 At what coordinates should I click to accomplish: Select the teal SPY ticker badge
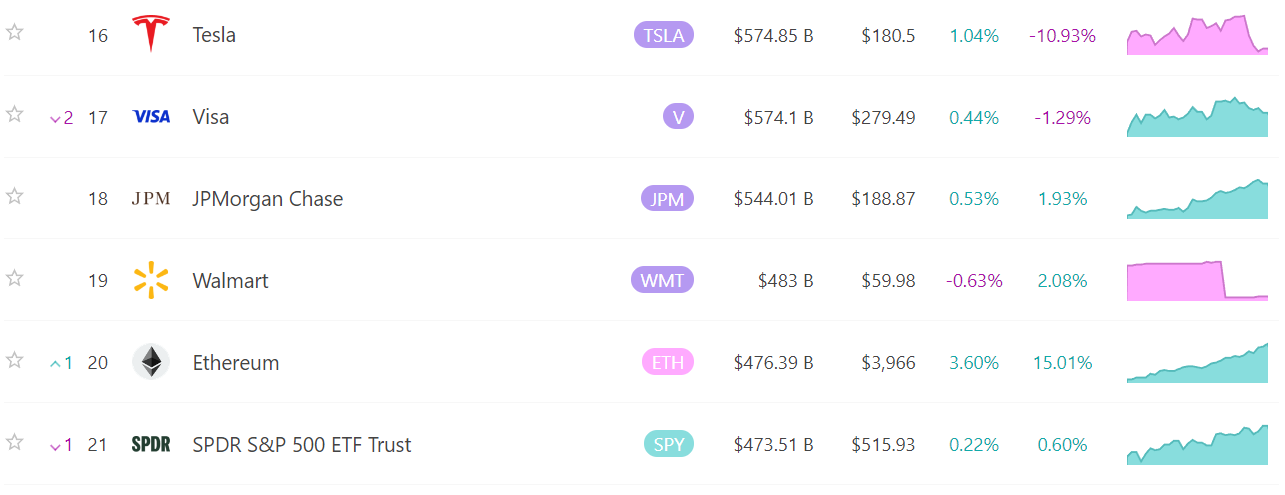coord(669,444)
